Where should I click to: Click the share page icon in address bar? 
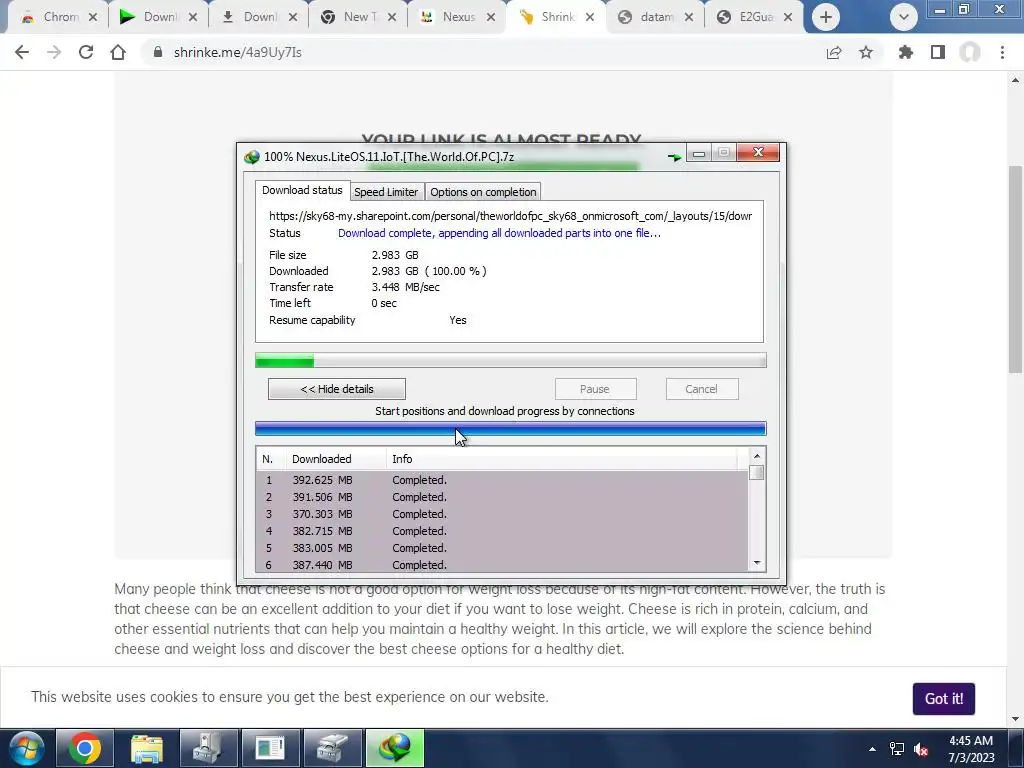tap(834, 52)
